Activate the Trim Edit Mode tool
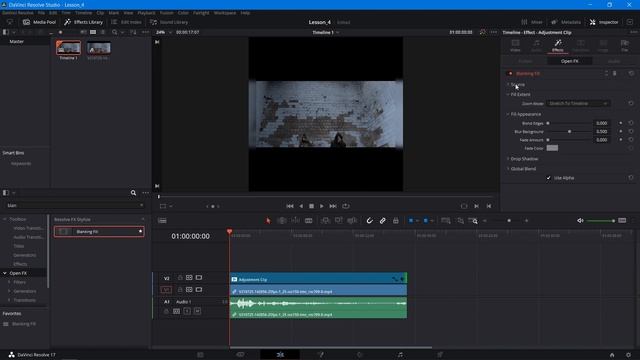 [x=282, y=220]
